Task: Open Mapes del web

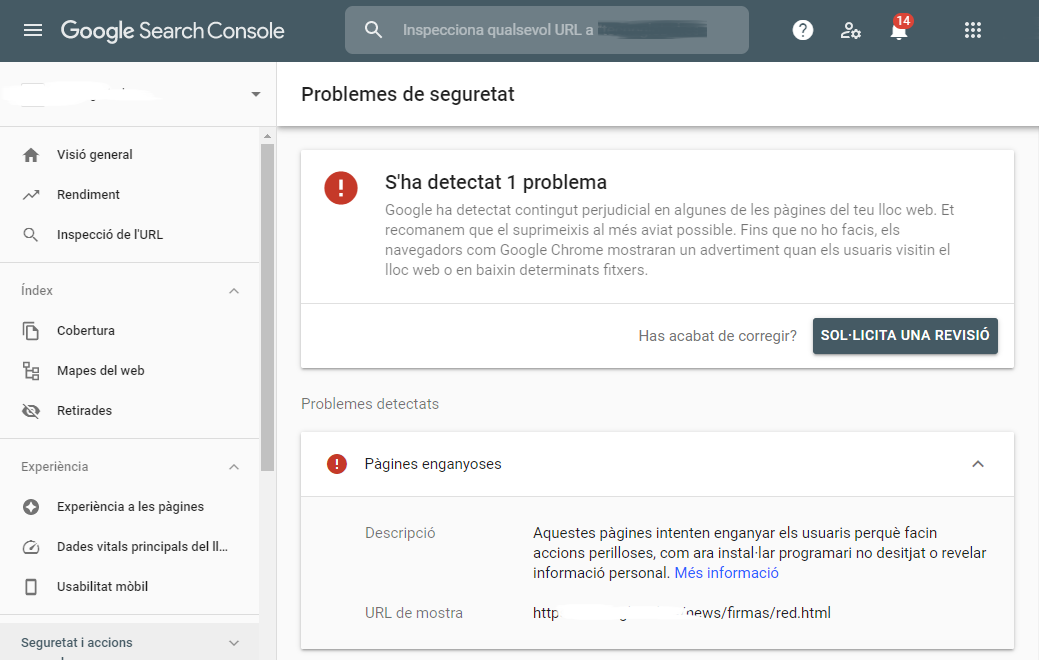Action: click(x=100, y=371)
